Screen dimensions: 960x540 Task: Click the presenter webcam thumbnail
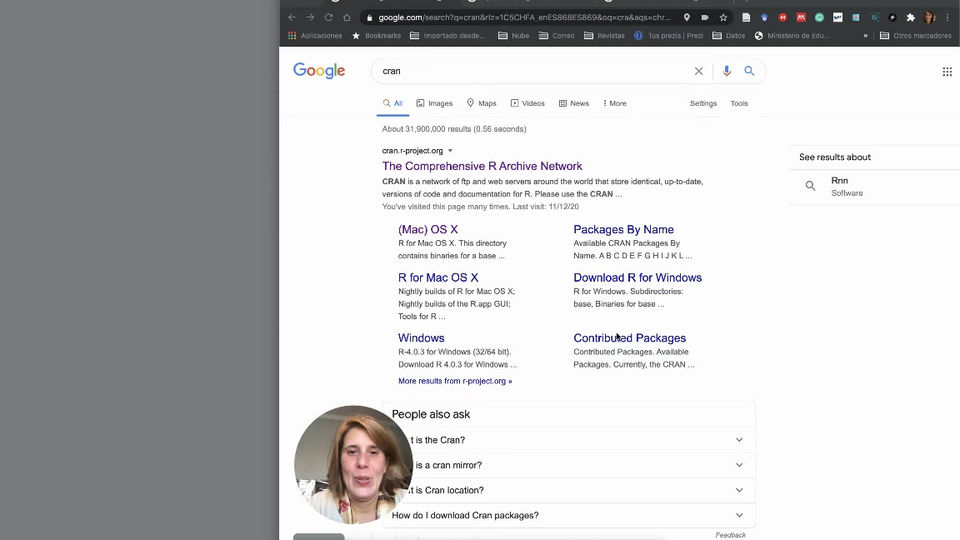[353, 465]
